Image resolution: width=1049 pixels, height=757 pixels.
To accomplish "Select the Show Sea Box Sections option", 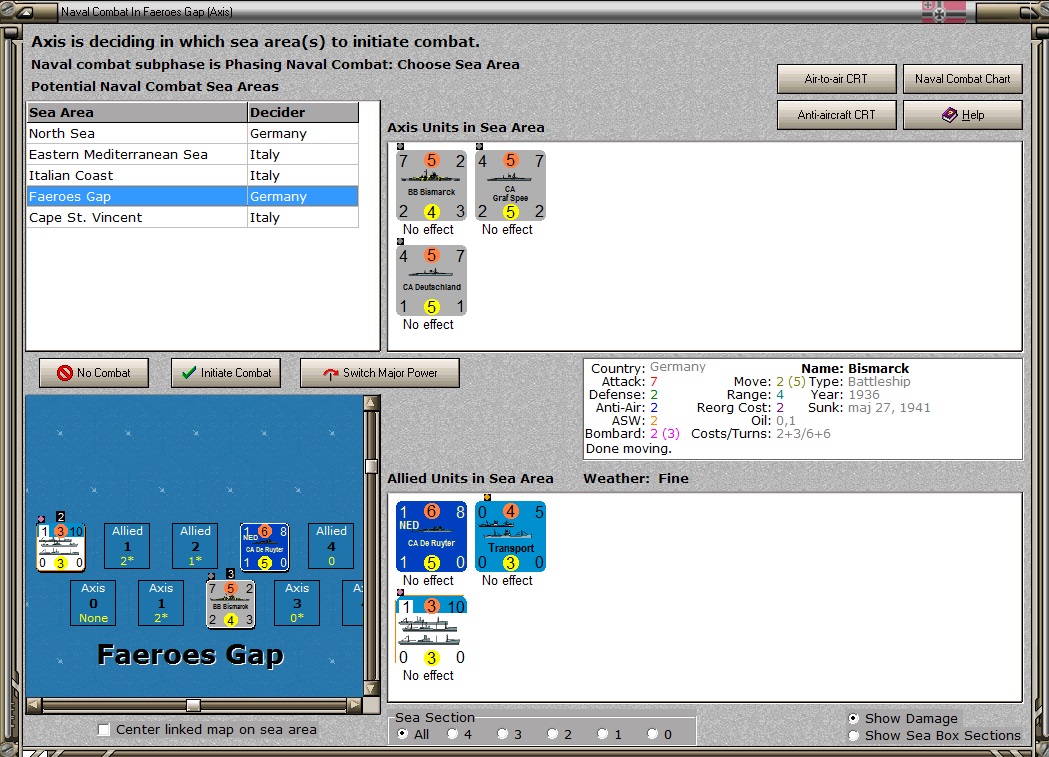I will coord(853,736).
